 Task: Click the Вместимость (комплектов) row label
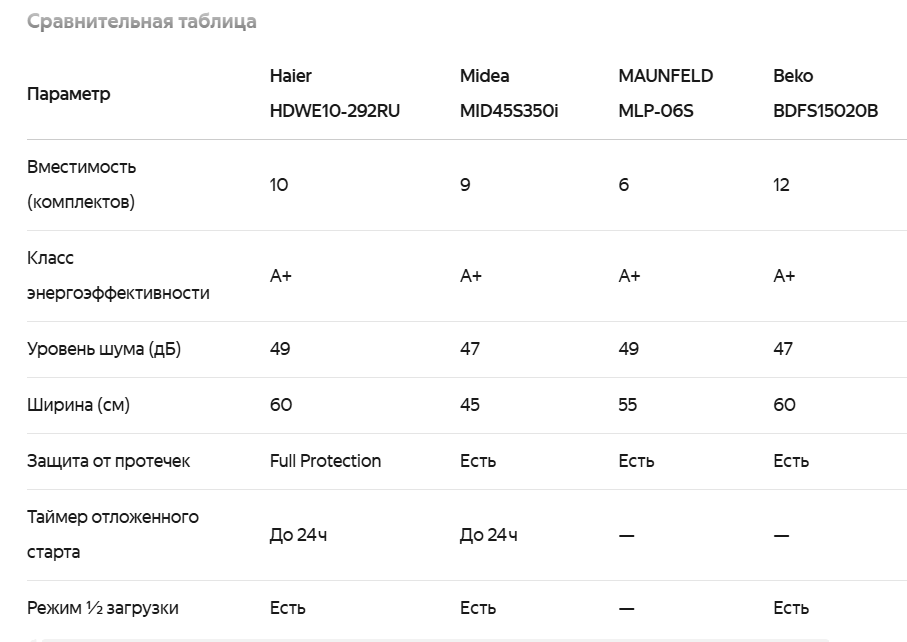[x=82, y=185]
